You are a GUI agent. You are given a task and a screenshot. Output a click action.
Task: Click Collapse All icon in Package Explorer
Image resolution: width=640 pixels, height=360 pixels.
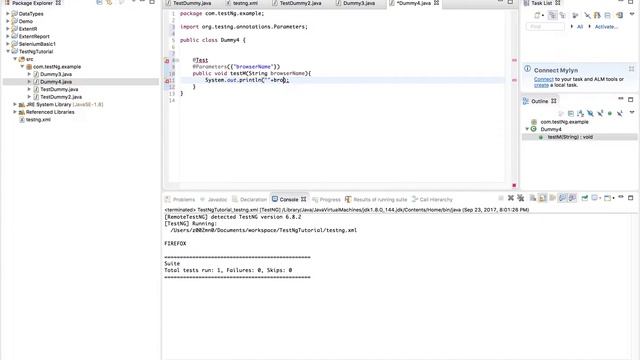(x=99, y=2)
